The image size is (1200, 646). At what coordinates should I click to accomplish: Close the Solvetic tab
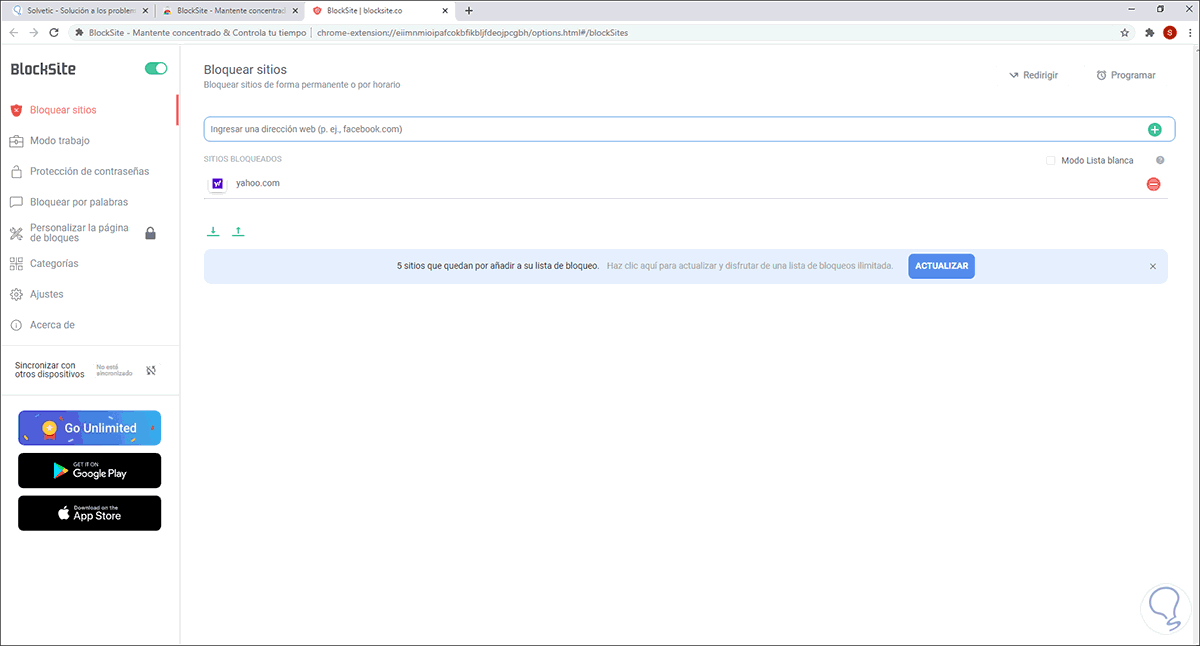point(143,10)
